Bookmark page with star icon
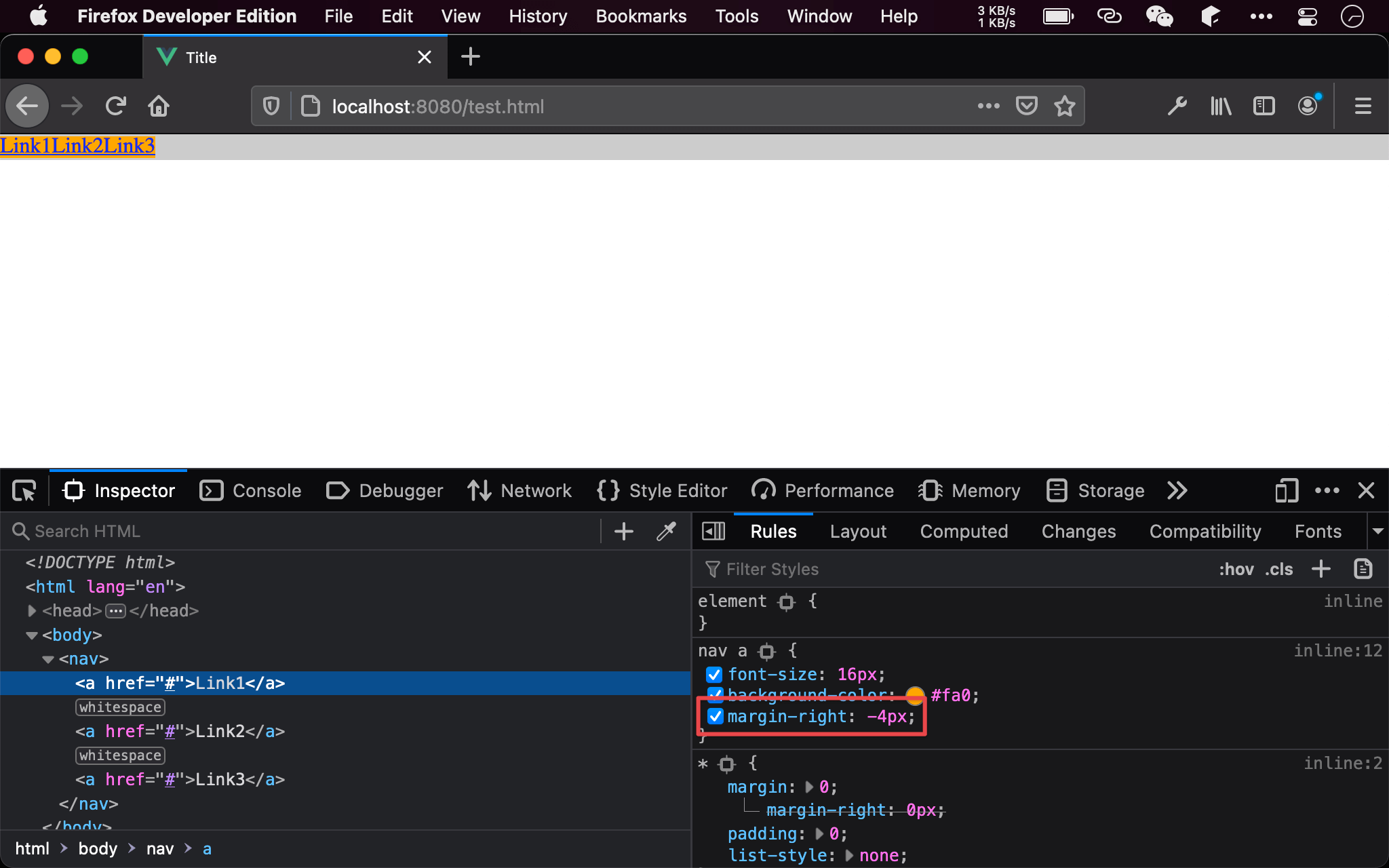 coord(1064,106)
